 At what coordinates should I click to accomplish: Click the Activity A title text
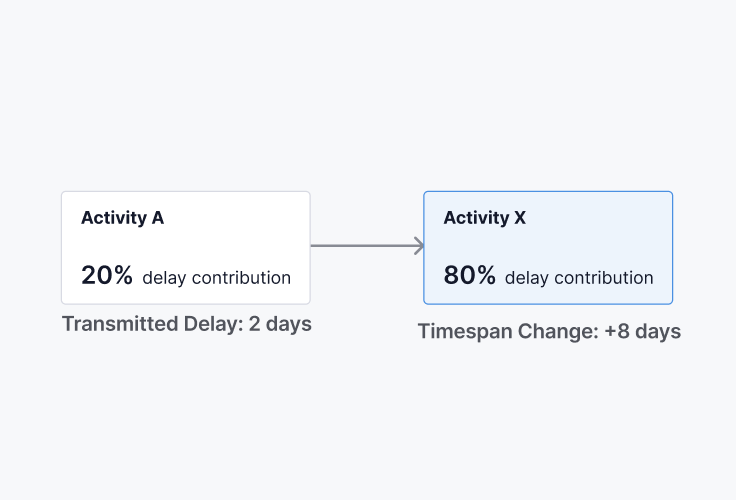coord(123,218)
